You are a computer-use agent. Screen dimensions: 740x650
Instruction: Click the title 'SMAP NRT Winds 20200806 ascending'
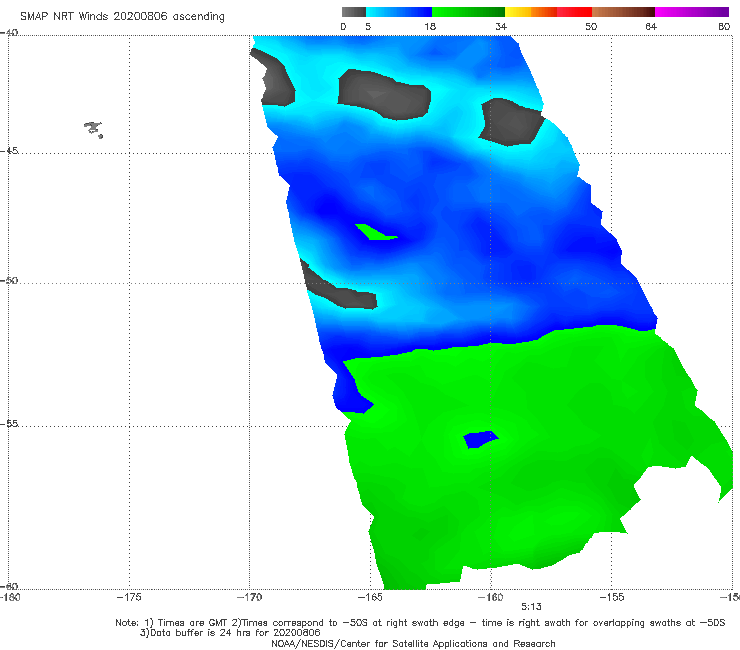point(122,16)
